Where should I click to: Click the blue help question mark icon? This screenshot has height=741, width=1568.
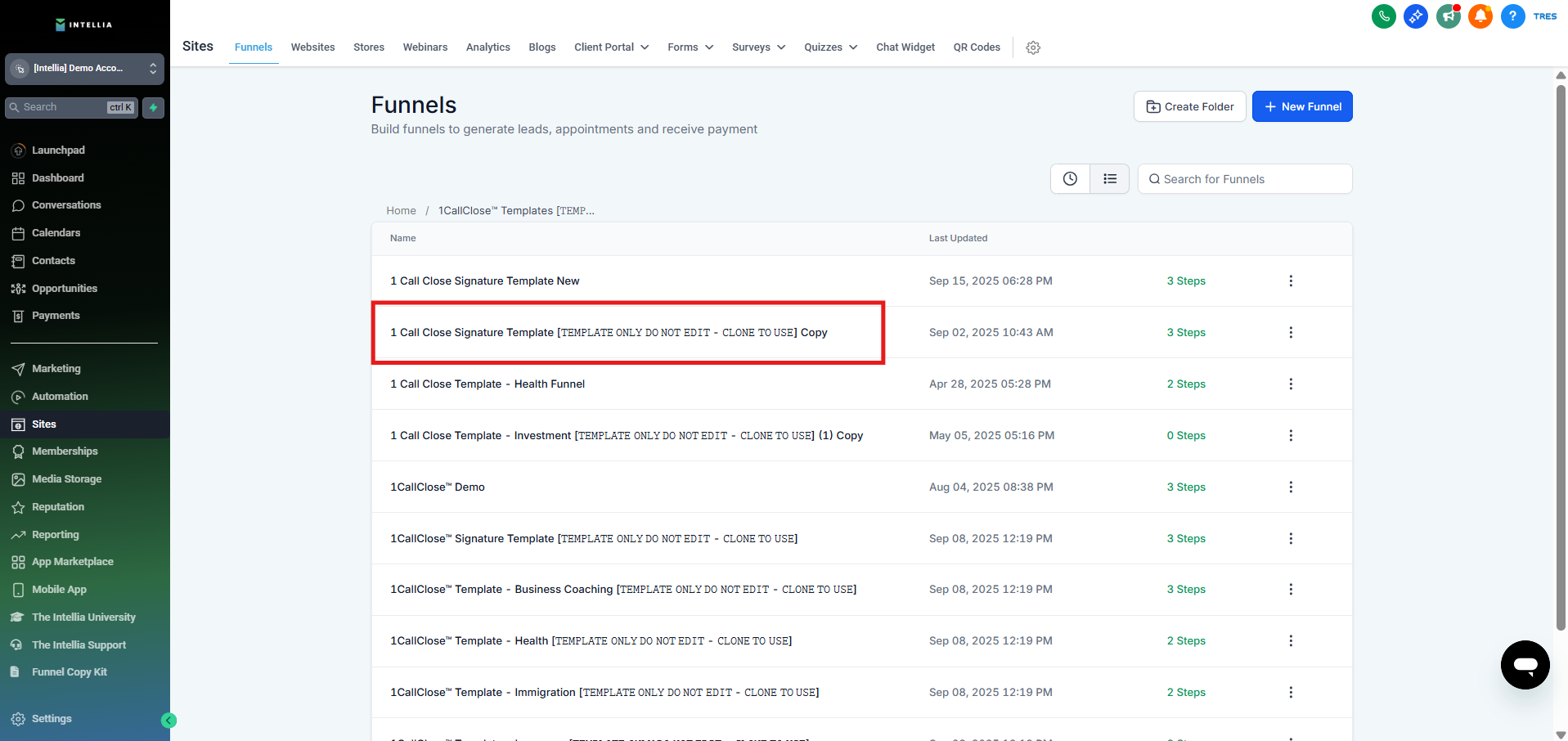coord(1513,16)
